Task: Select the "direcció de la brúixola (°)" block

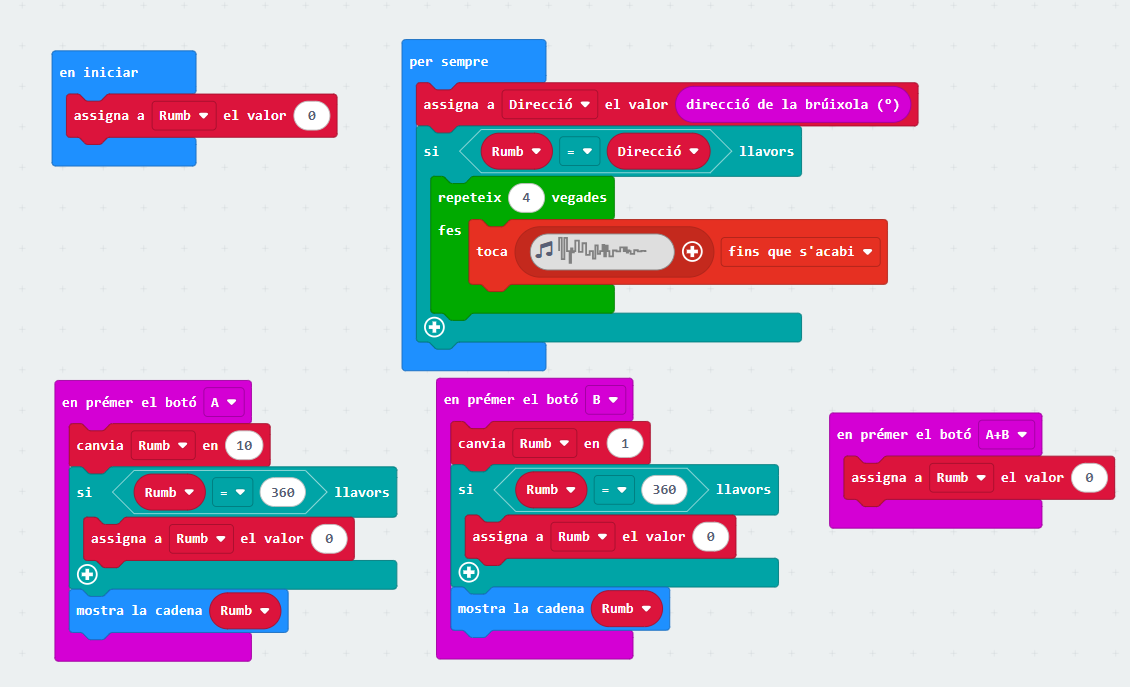Action: [x=793, y=104]
